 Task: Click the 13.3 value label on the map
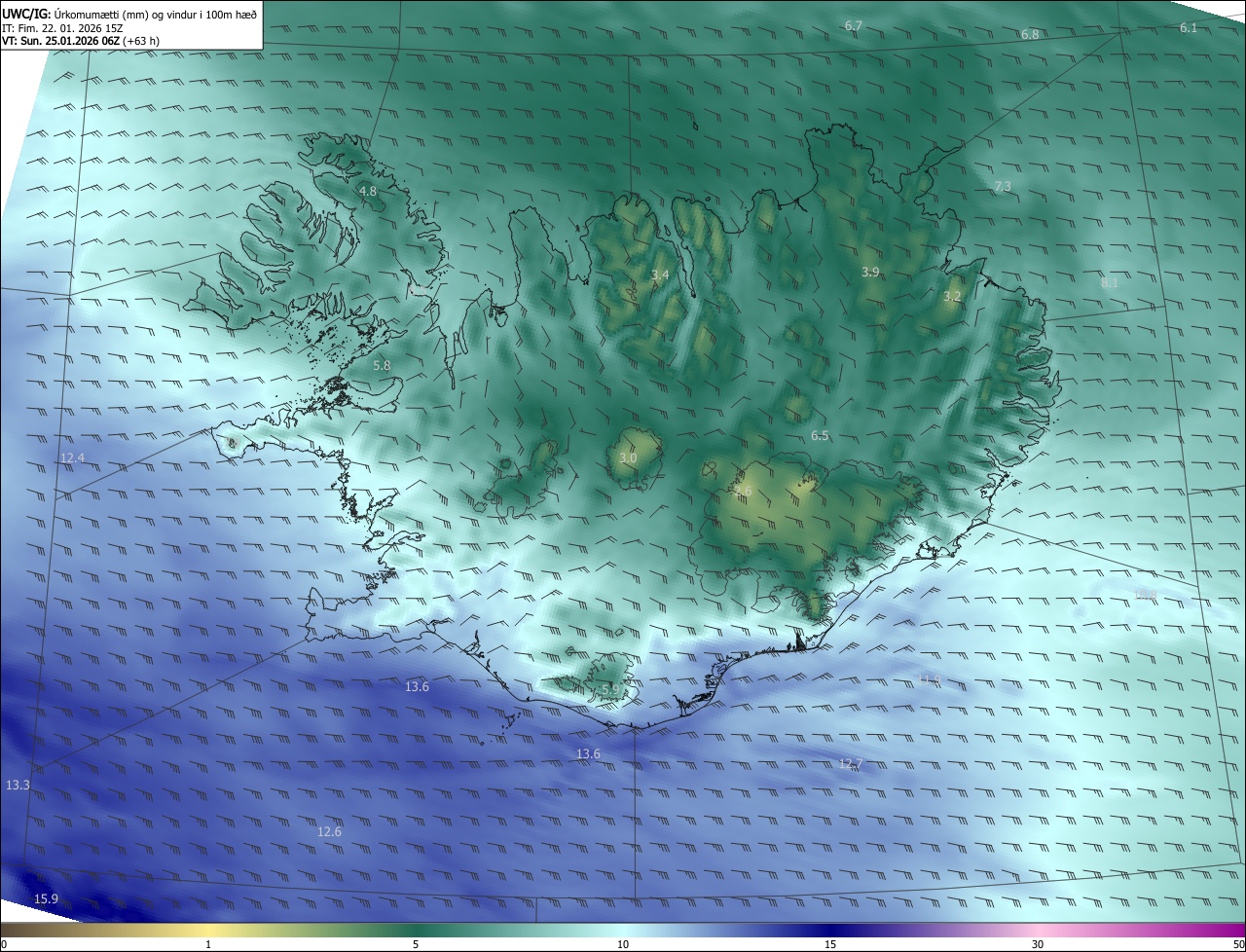point(18,785)
